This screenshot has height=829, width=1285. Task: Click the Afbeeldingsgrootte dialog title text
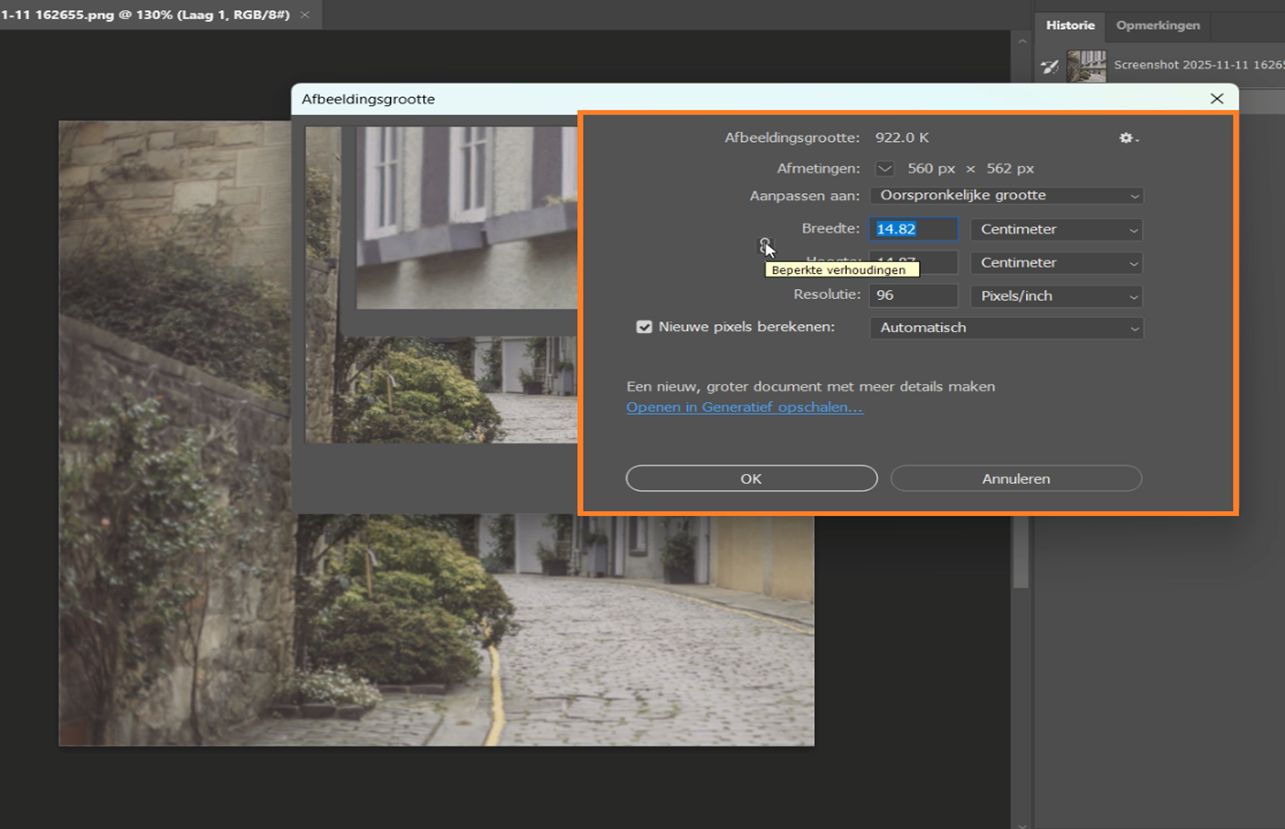(368, 99)
